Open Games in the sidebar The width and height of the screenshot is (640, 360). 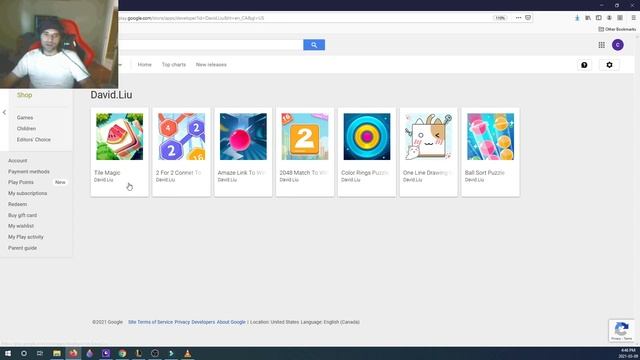[x=25, y=118]
